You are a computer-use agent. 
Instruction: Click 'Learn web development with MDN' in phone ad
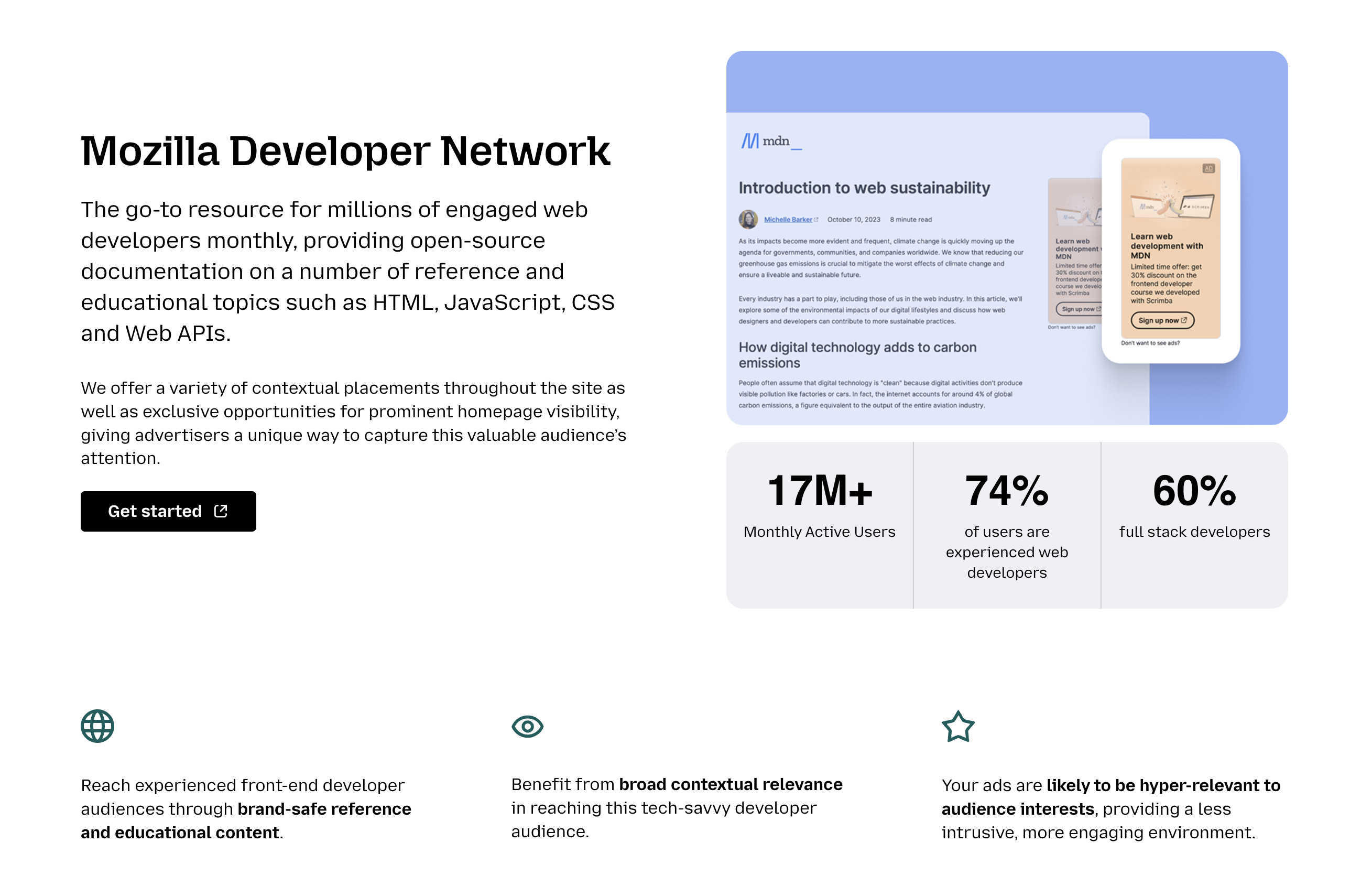[1166, 246]
